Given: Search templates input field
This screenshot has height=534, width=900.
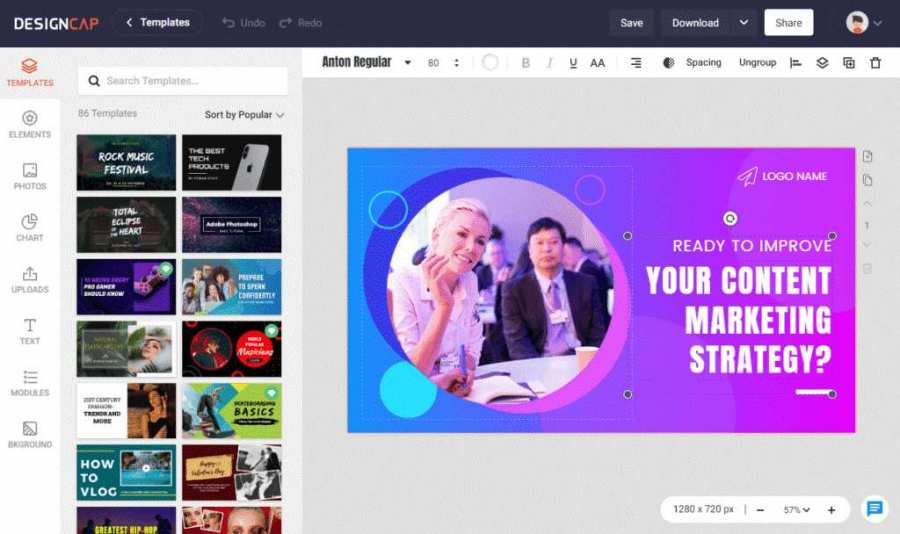Looking at the screenshot, I should (183, 81).
